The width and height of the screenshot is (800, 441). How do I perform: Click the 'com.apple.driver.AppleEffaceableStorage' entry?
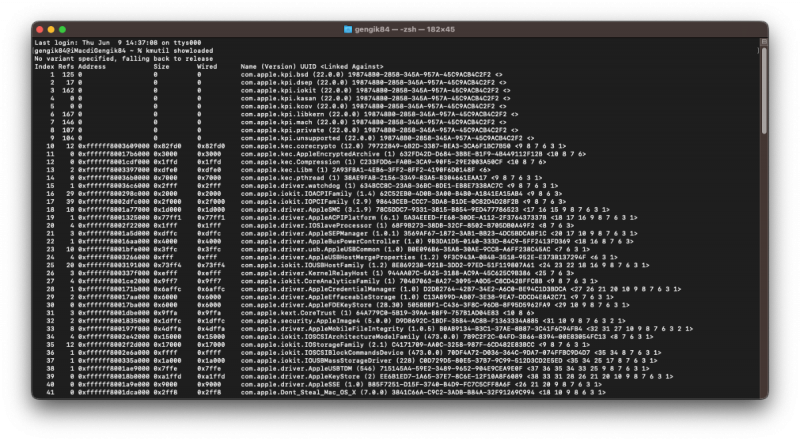pos(318,297)
